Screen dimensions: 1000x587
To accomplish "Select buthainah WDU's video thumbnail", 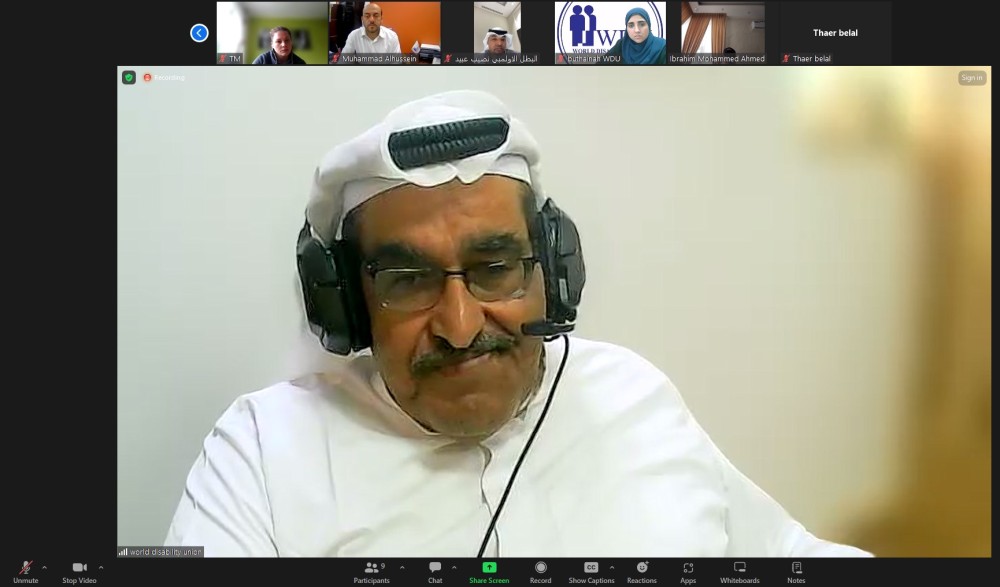I will click(610, 33).
